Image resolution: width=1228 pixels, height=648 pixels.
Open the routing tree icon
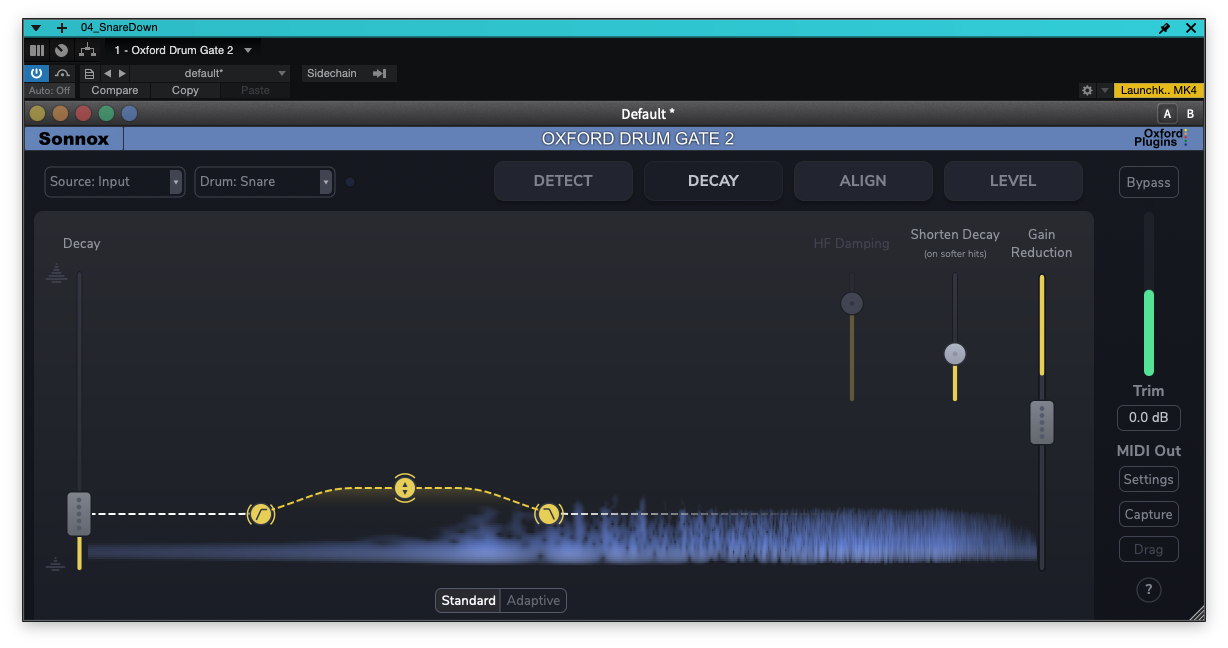(x=87, y=50)
